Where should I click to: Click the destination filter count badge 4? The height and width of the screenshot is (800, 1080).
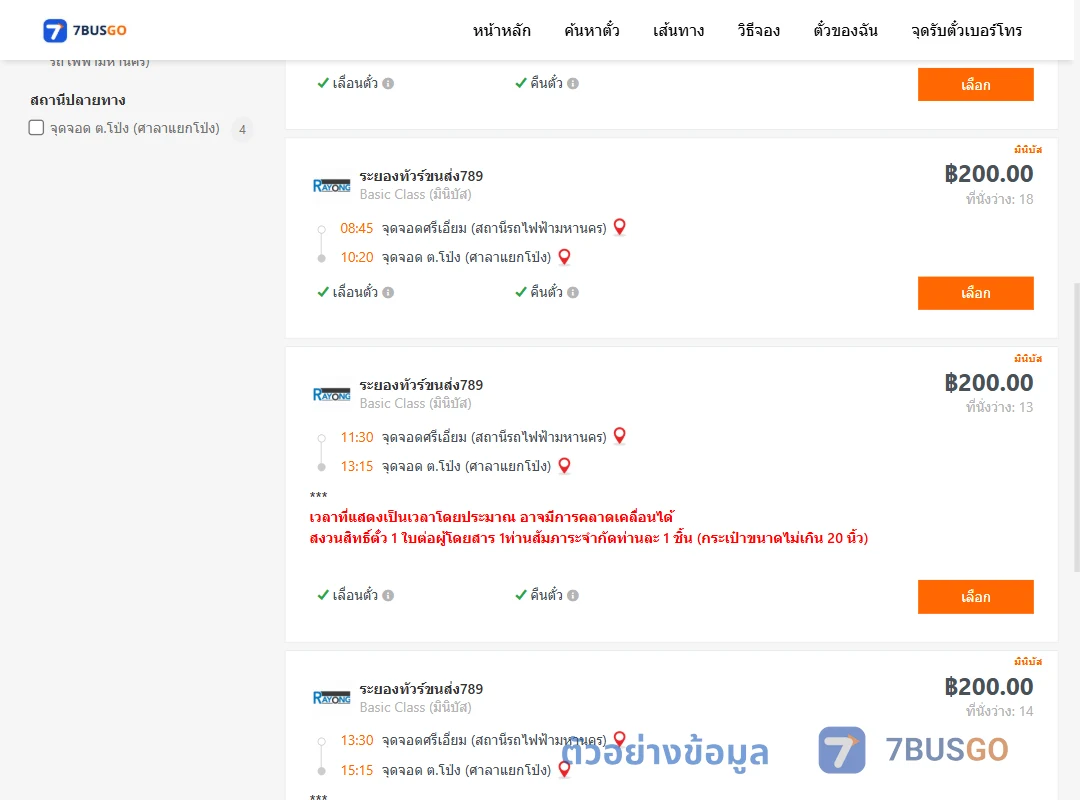(242, 129)
